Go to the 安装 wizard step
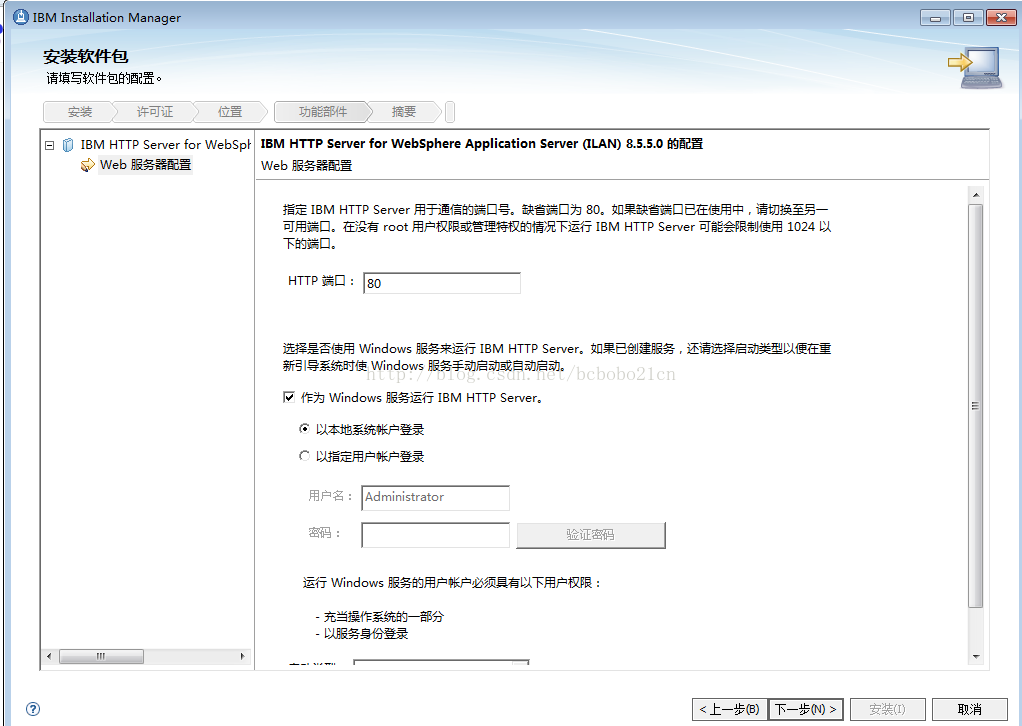1022x726 pixels. pyautogui.click(x=80, y=112)
